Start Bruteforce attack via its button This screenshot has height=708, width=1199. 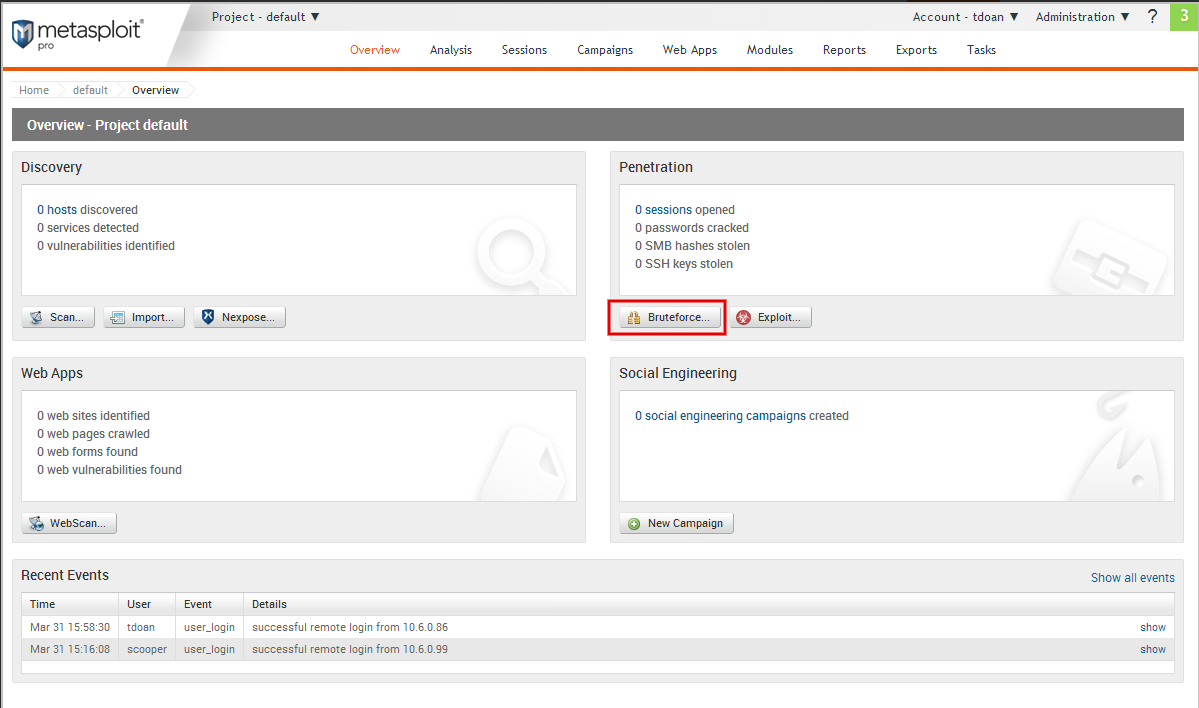tap(666, 318)
